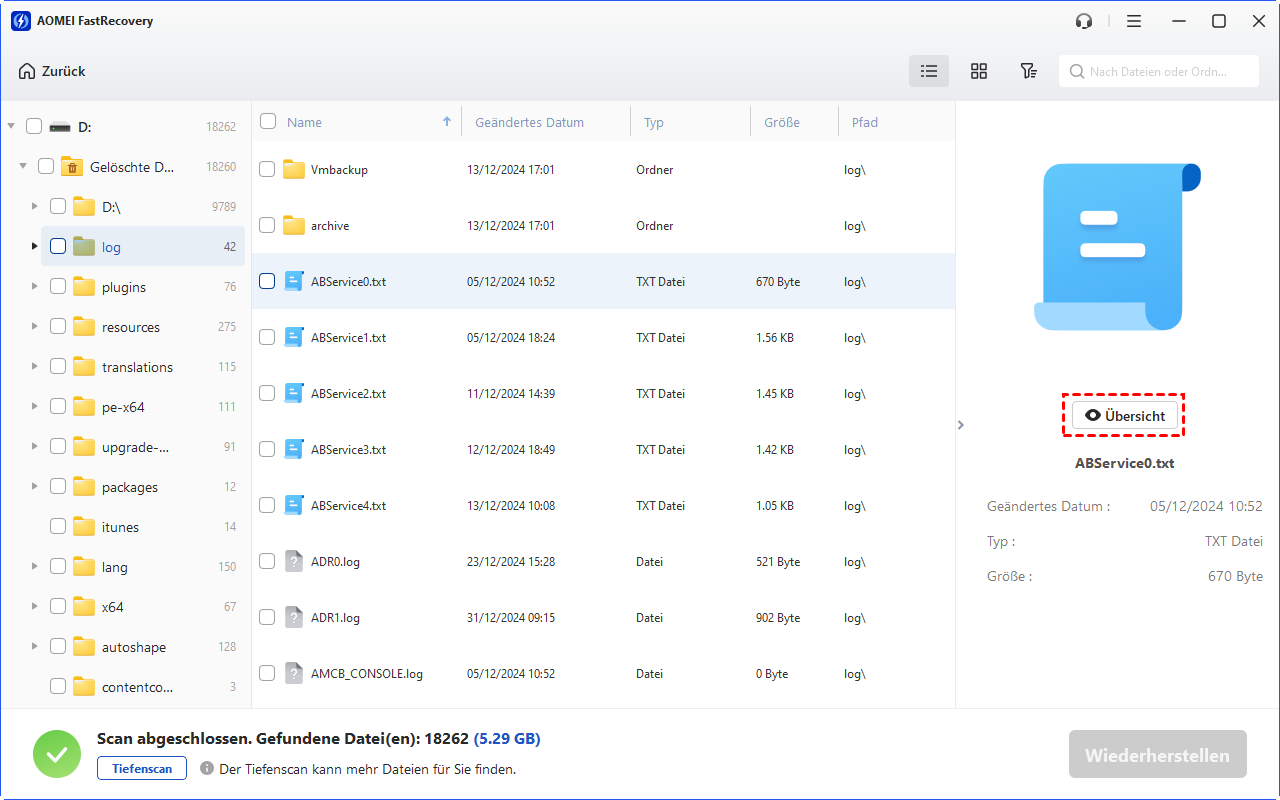The width and height of the screenshot is (1280, 800).
Task: Open the filter options icon
Action: [1028, 71]
